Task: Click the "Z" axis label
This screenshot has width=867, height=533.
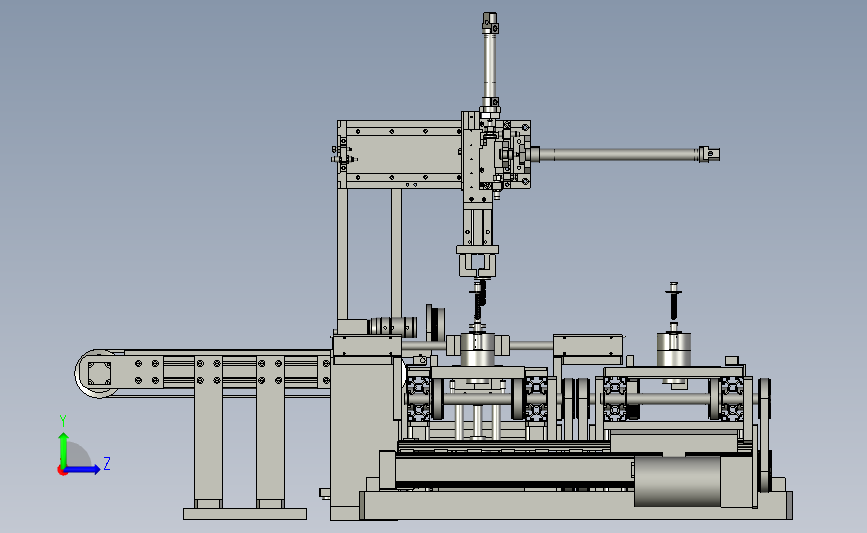Action: point(107,463)
